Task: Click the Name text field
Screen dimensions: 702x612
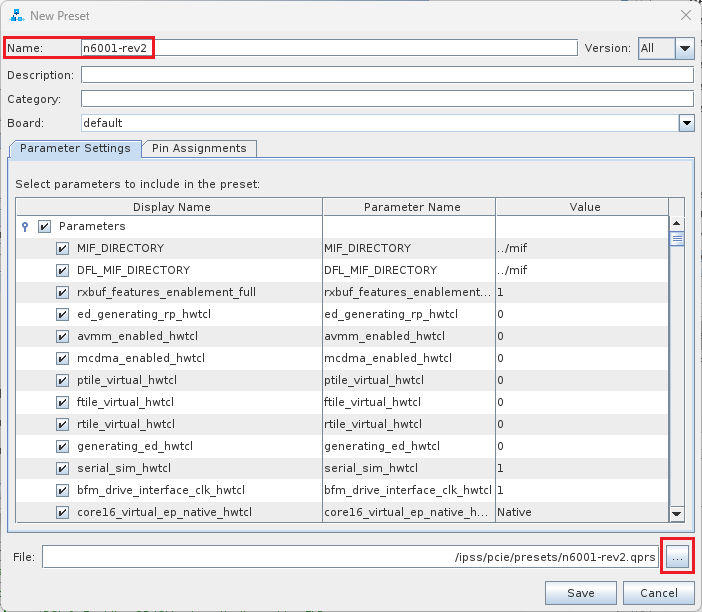Action: coord(330,48)
